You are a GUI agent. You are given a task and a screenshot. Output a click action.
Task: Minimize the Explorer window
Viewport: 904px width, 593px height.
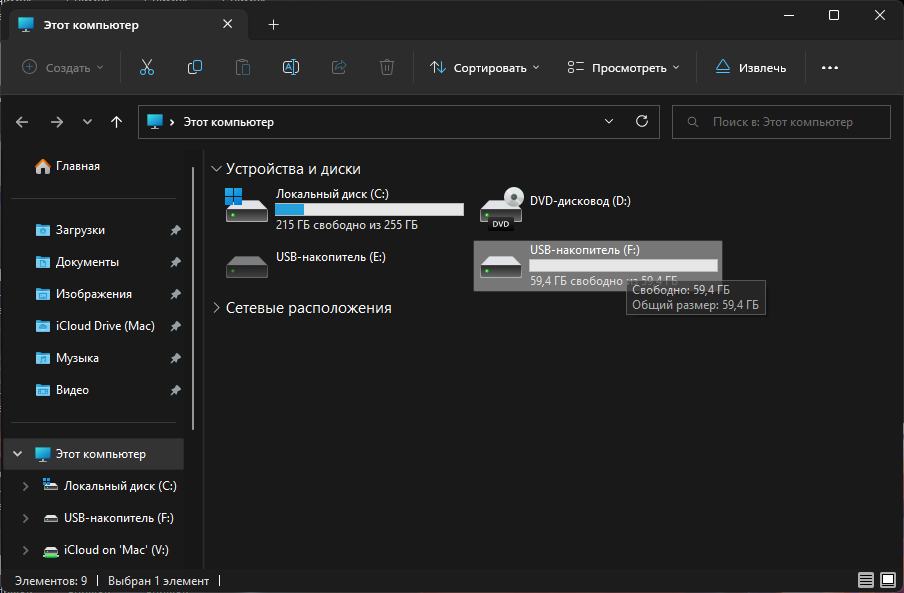pyautogui.click(x=789, y=15)
